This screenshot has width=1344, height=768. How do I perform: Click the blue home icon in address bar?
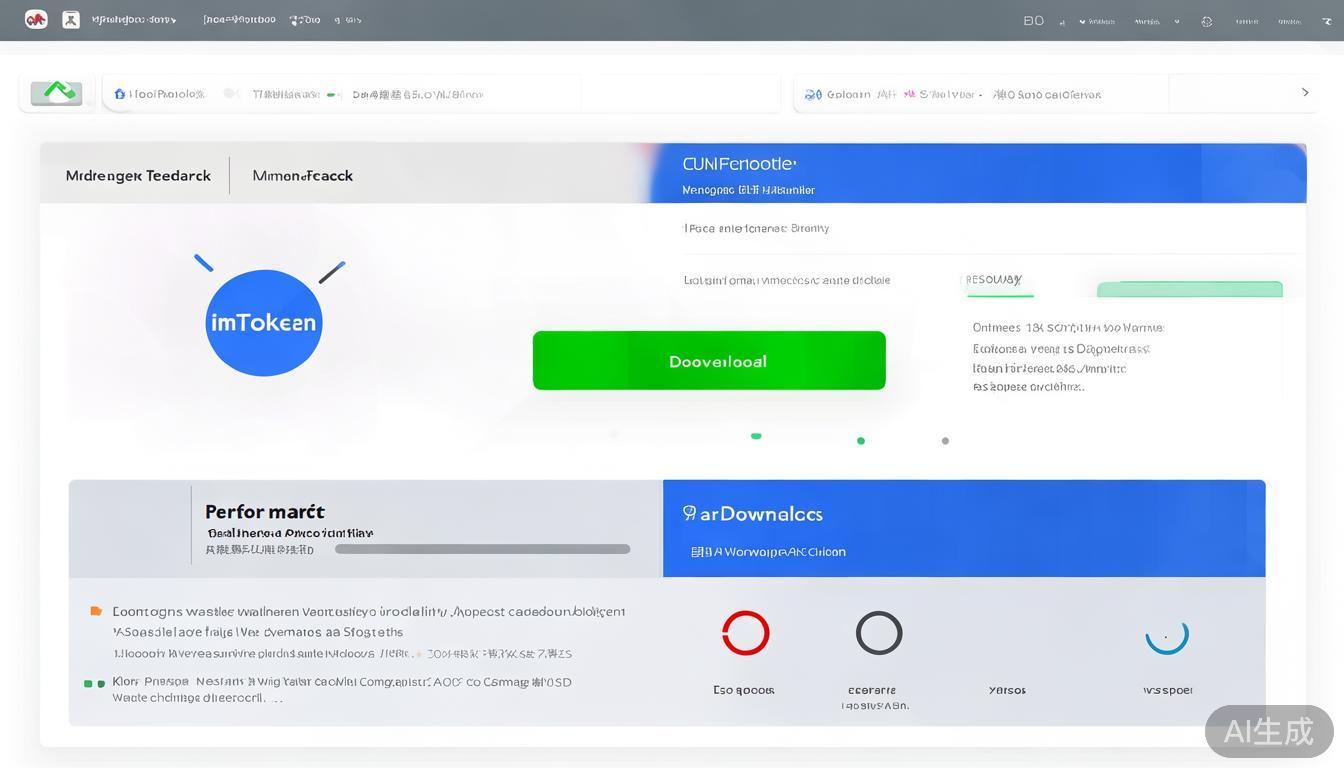click(x=120, y=94)
